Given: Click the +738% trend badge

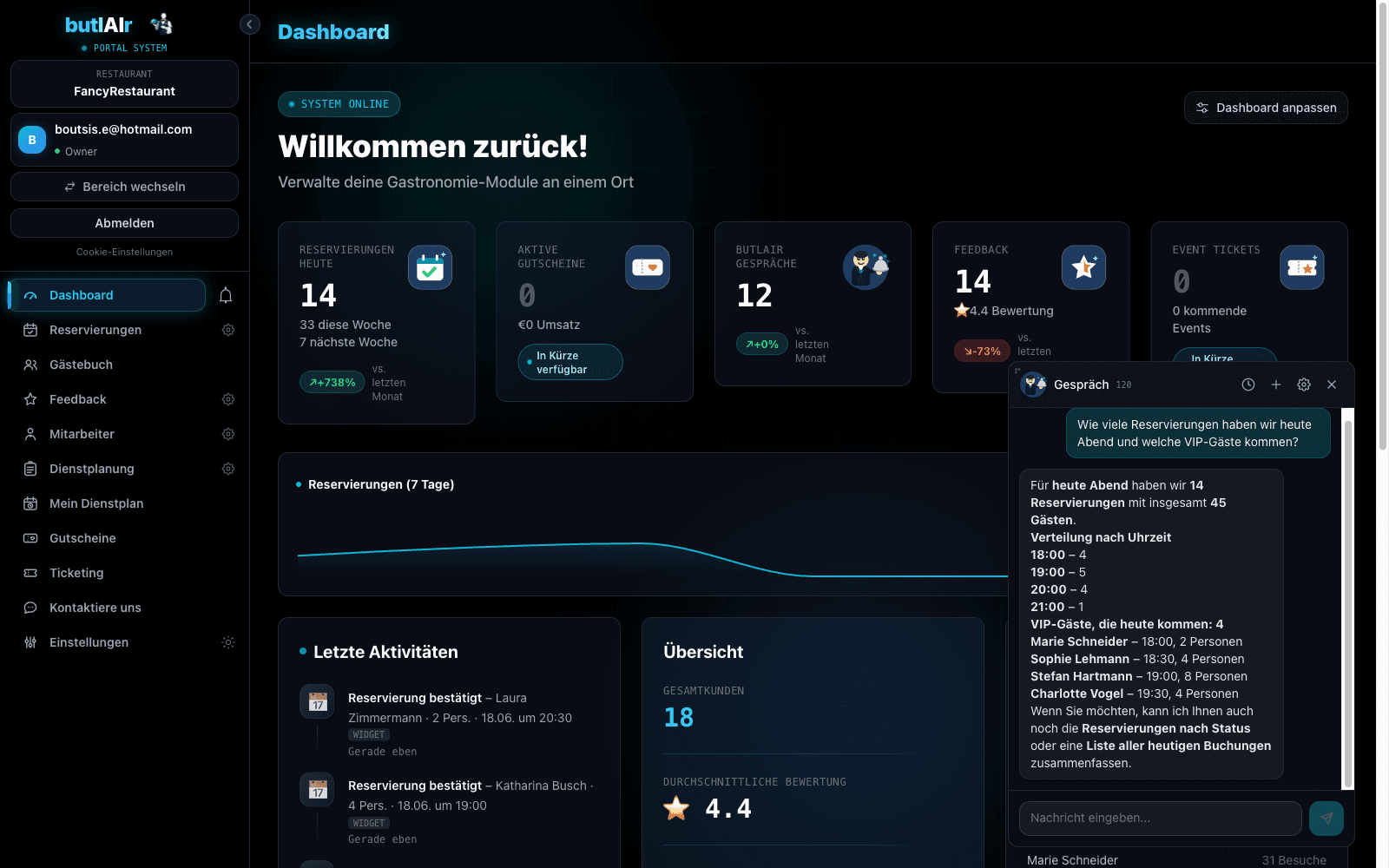Looking at the screenshot, I should [332, 382].
